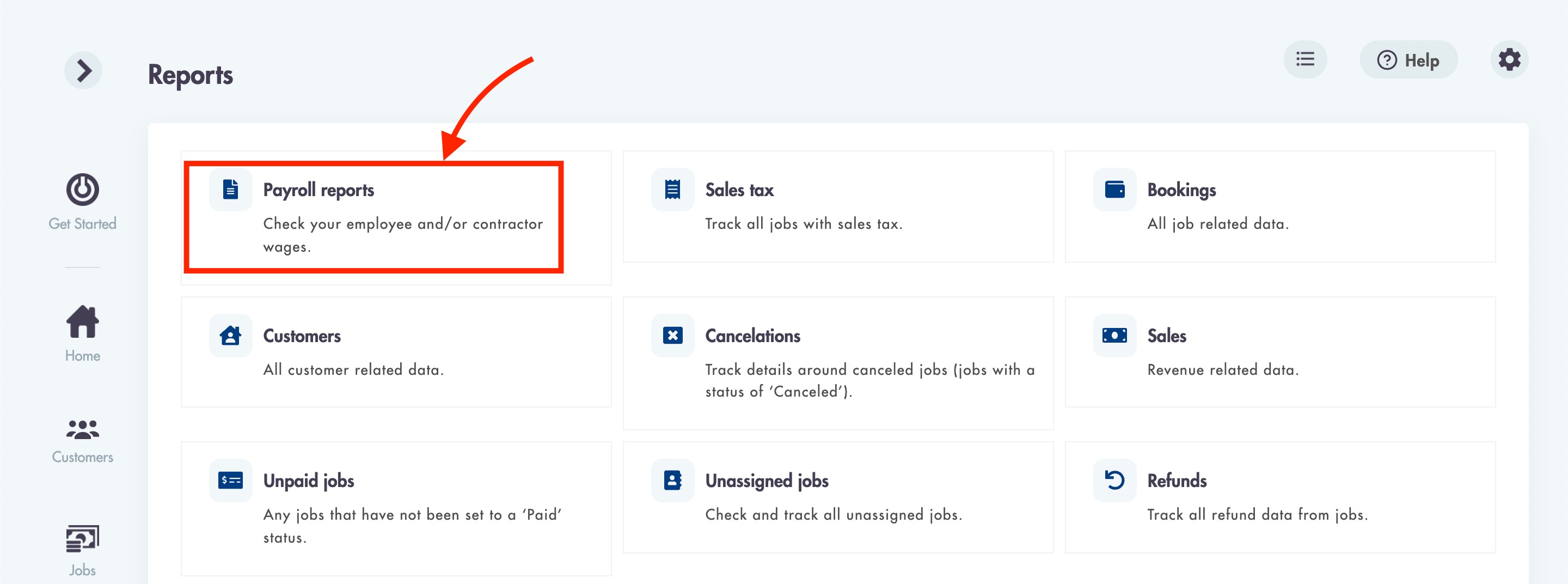The width and height of the screenshot is (1568, 584).
Task: Click the Sales money bill icon
Action: pos(1114,336)
